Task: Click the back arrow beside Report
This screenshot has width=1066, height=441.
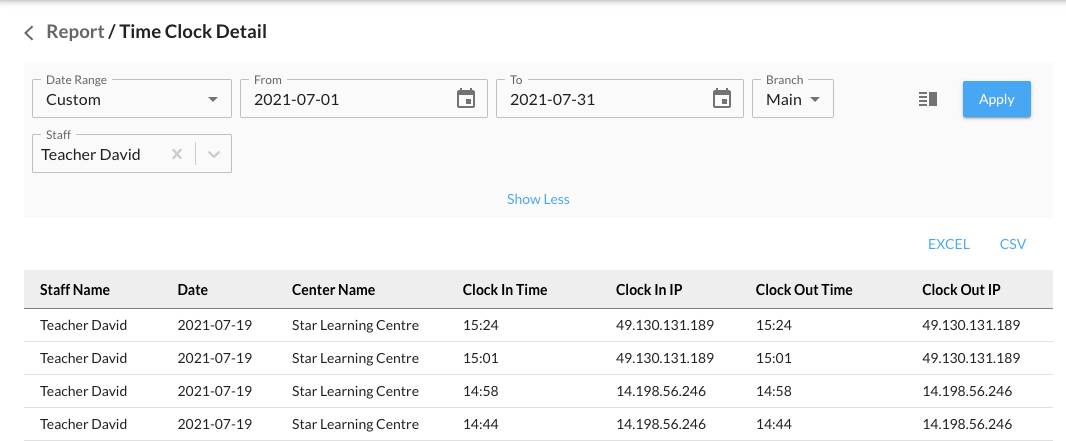Action: (30, 33)
